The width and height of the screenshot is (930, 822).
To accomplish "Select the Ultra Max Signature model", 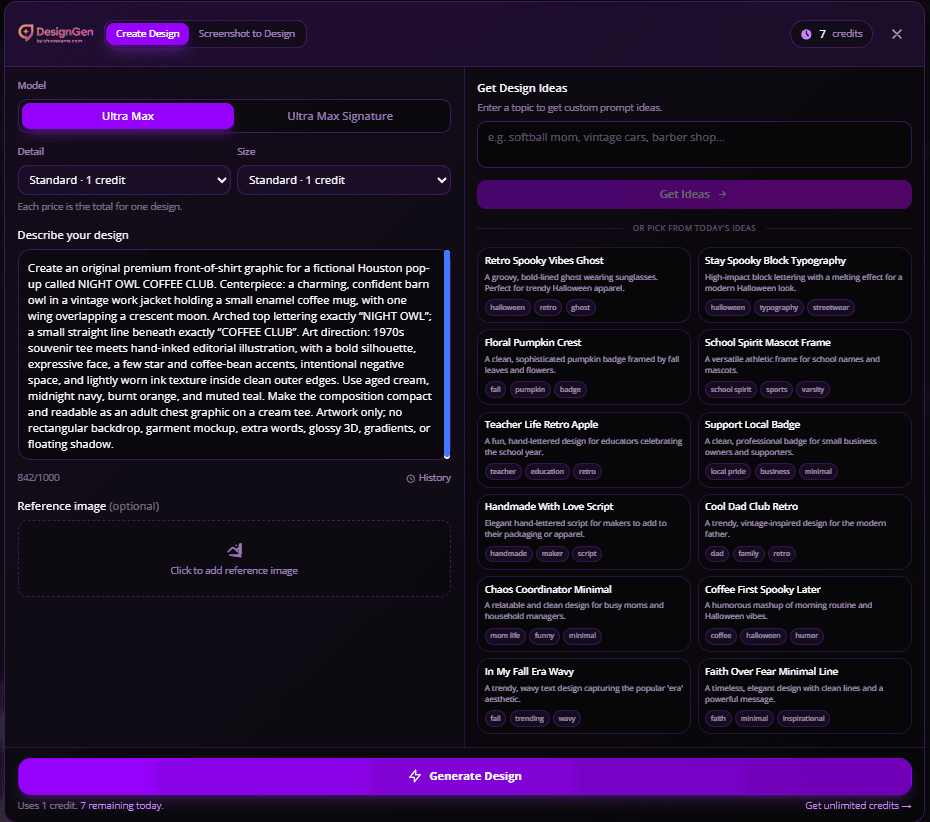I will coord(340,116).
